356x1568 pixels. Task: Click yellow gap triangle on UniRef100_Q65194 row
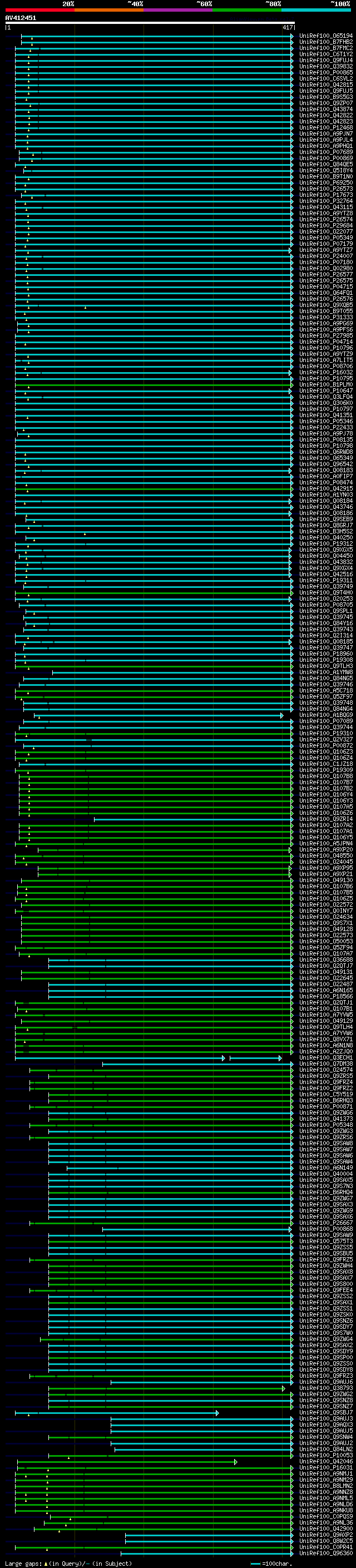32,39
